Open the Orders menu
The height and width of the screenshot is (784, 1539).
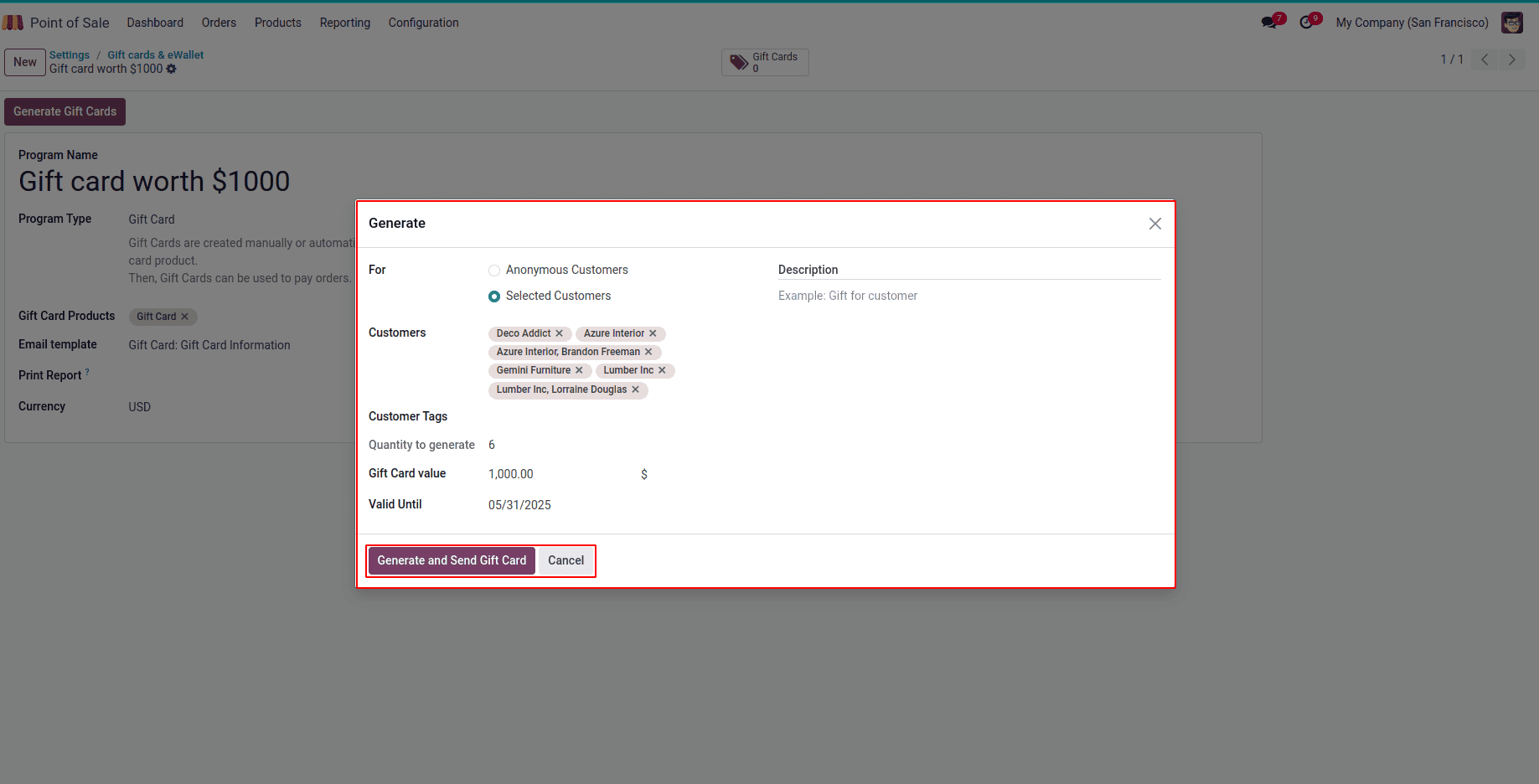219,23
